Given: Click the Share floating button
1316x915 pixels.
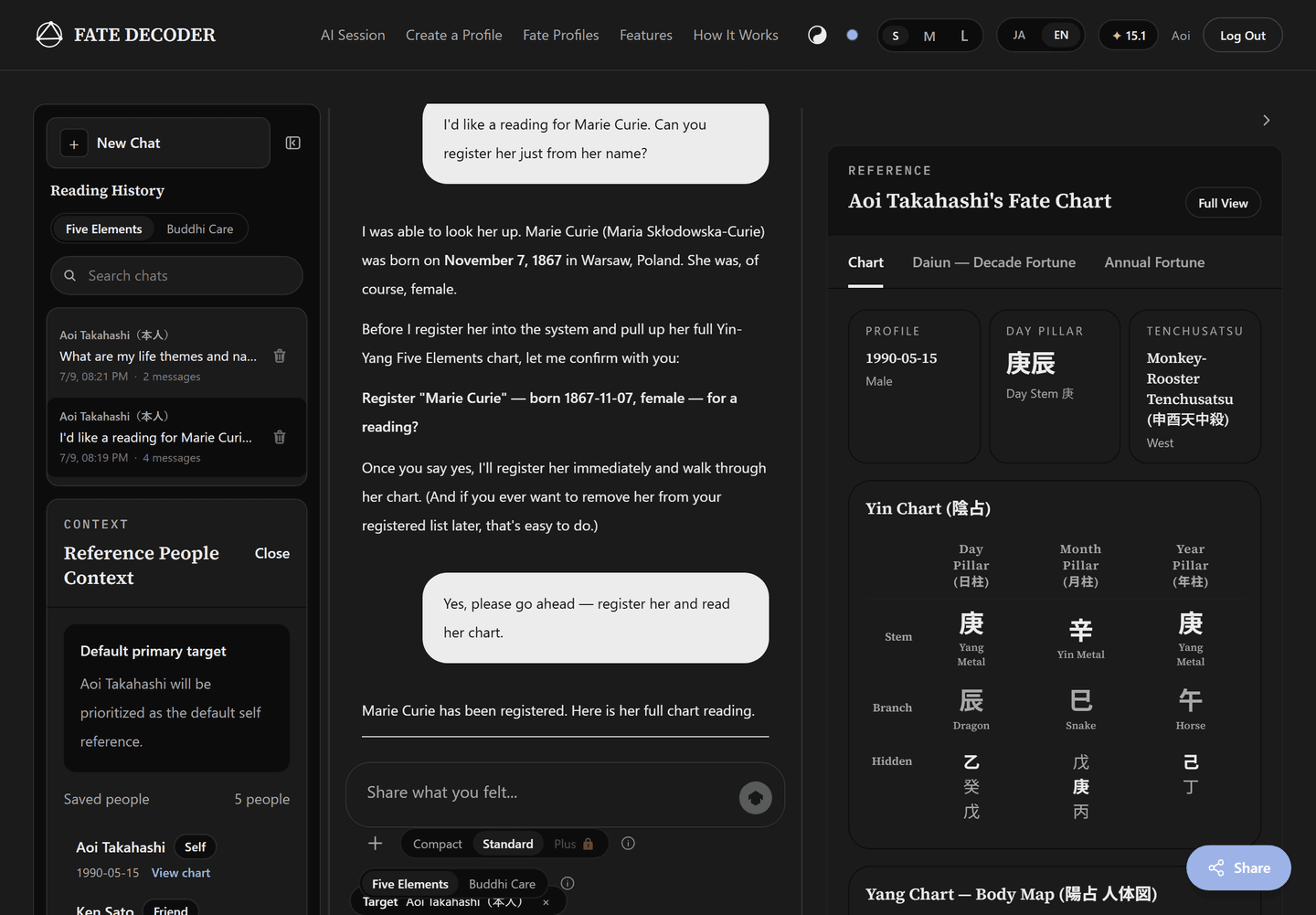Looking at the screenshot, I should click(x=1238, y=867).
